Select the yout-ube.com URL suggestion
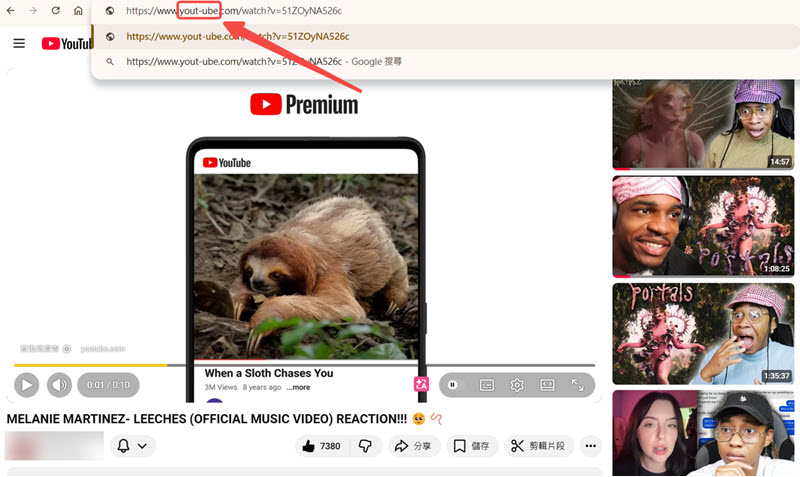This screenshot has width=800, height=477. click(x=444, y=37)
